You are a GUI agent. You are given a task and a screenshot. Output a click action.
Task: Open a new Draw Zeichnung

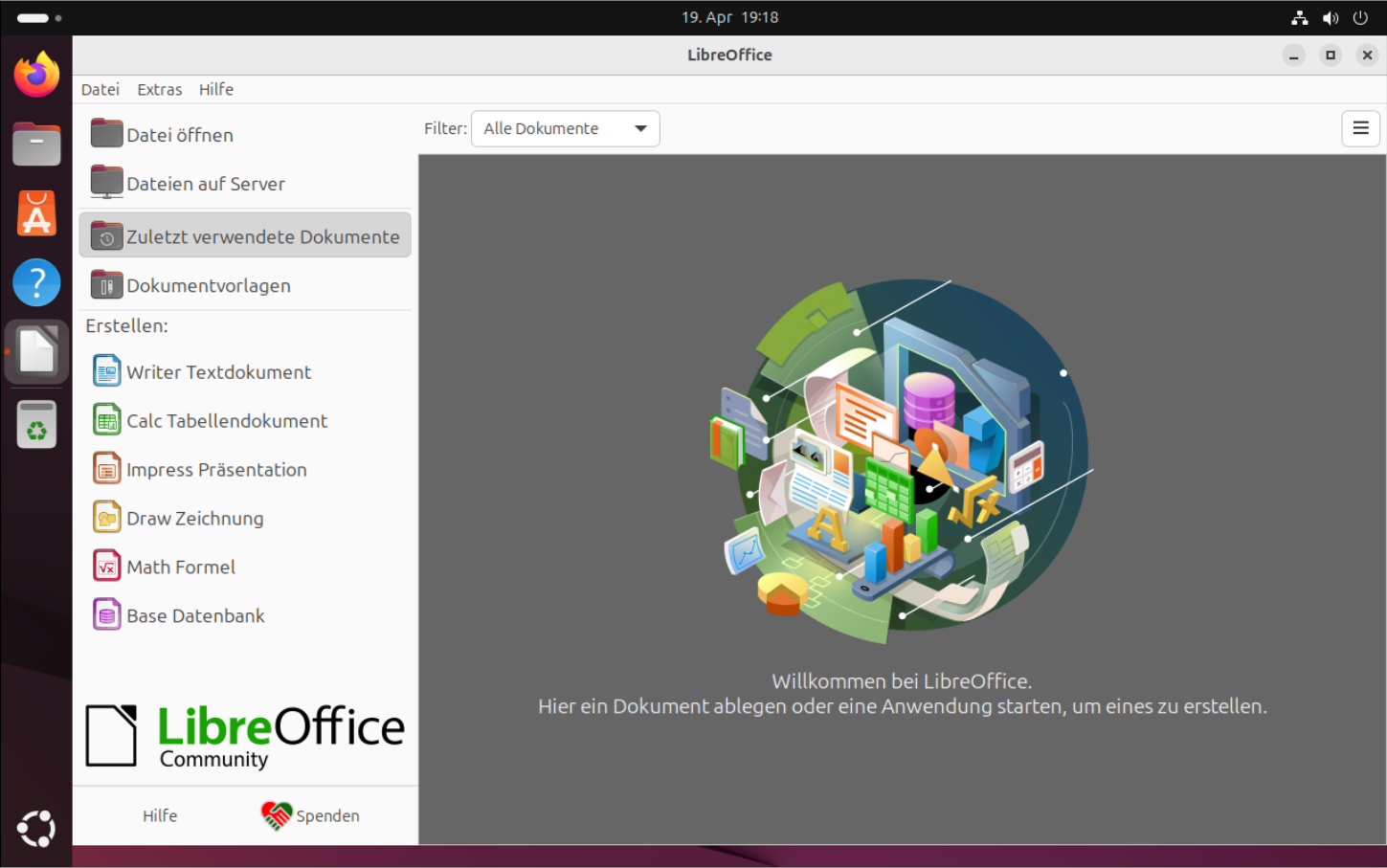[x=194, y=519]
